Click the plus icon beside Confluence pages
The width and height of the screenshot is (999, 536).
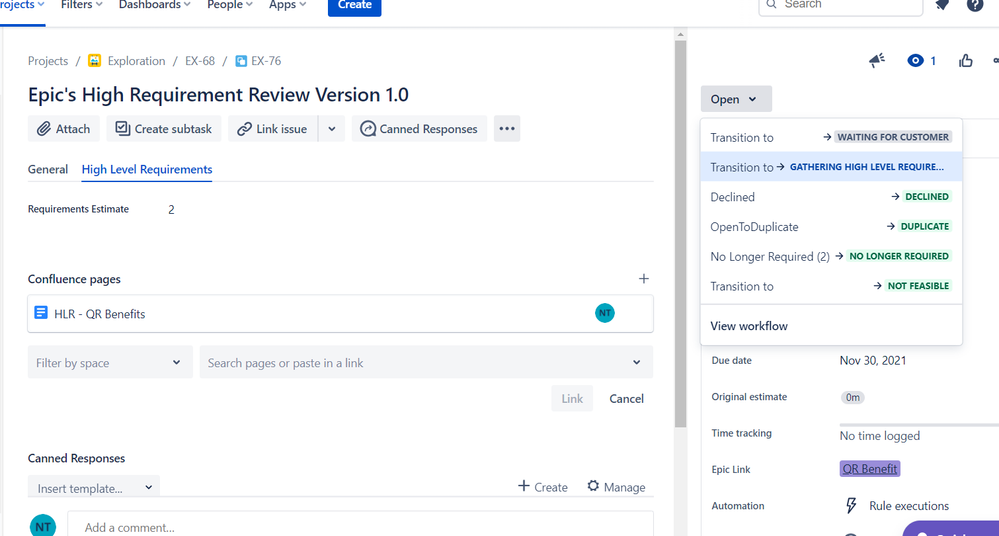[x=643, y=279]
